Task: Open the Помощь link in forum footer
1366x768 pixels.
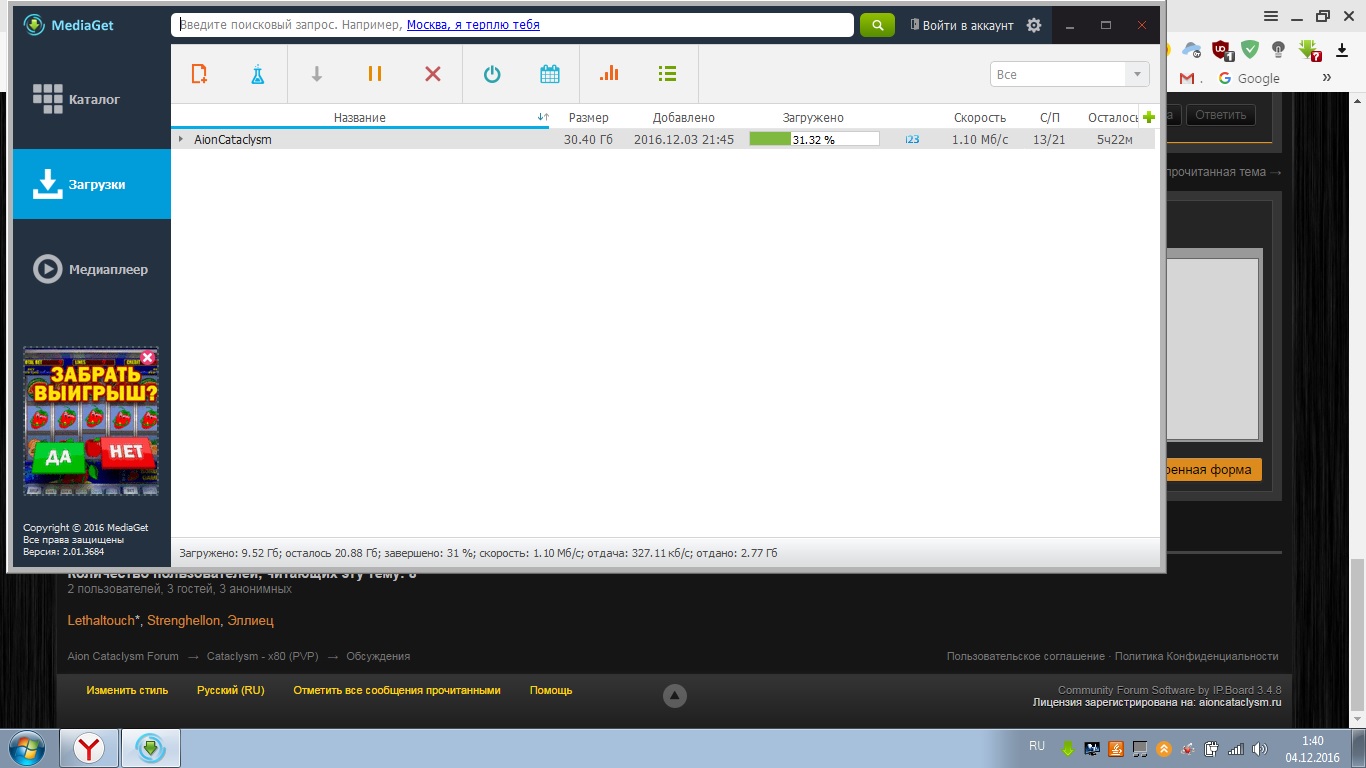Action: click(x=551, y=690)
